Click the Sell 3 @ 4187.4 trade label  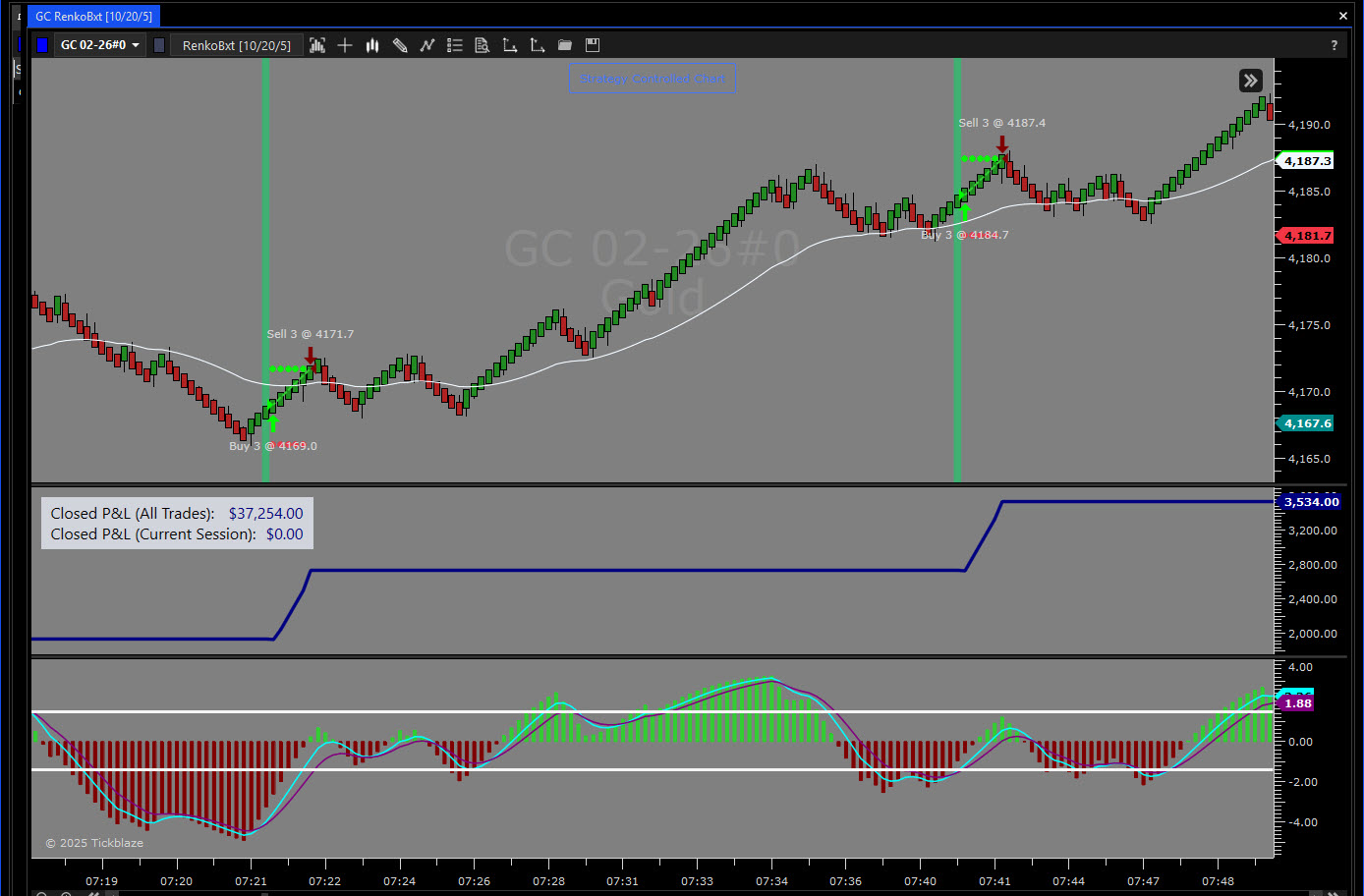click(x=1001, y=123)
